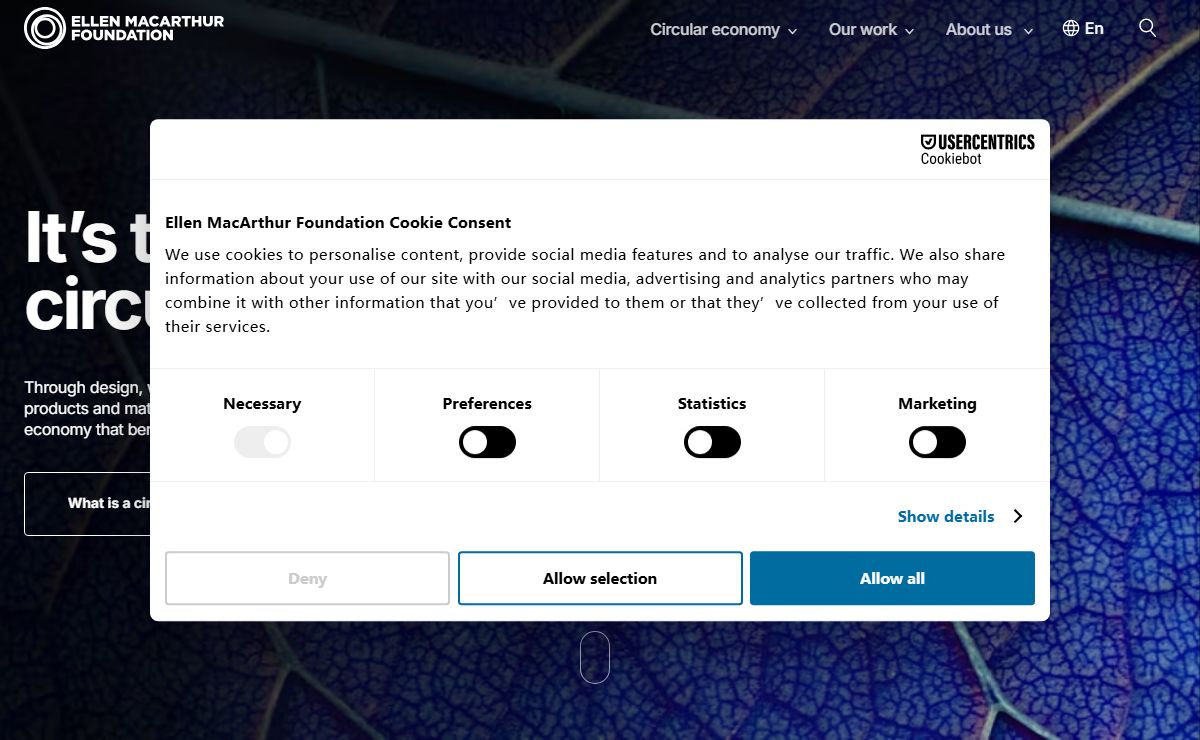Click the scroll-down indicator below the dialog
The height and width of the screenshot is (740, 1200).
tap(595, 657)
